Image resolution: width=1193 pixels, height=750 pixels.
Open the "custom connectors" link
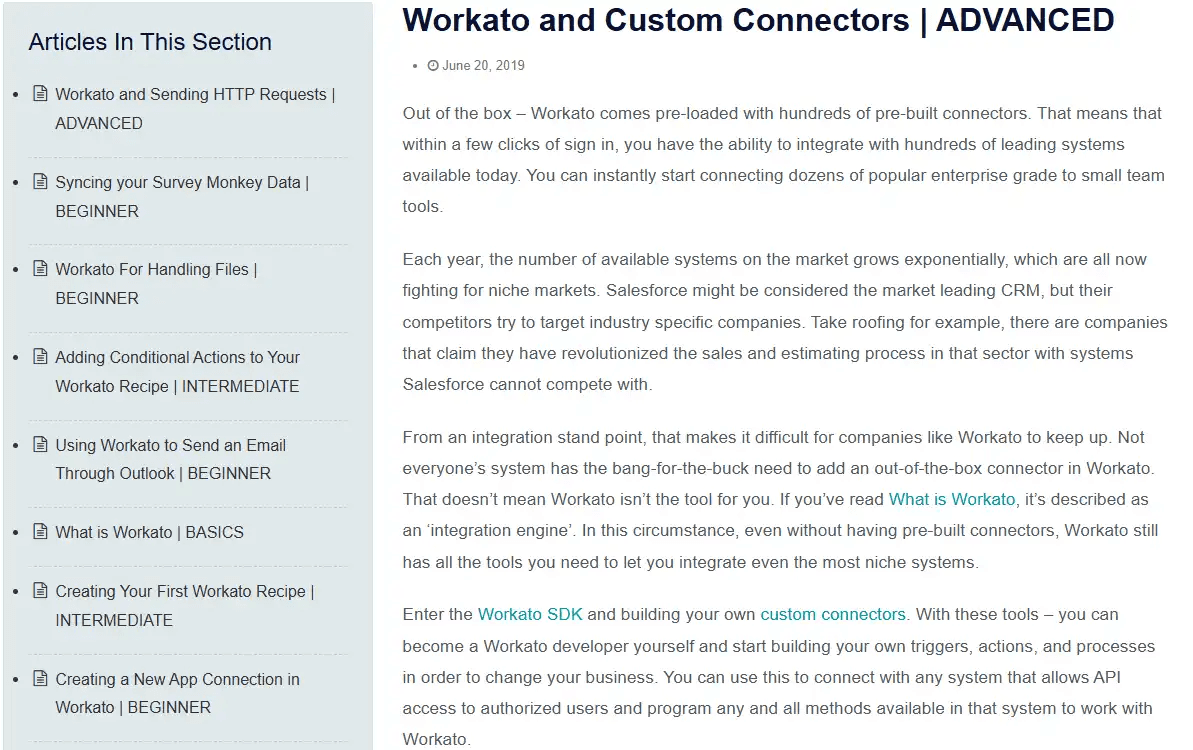pos(832,614)
